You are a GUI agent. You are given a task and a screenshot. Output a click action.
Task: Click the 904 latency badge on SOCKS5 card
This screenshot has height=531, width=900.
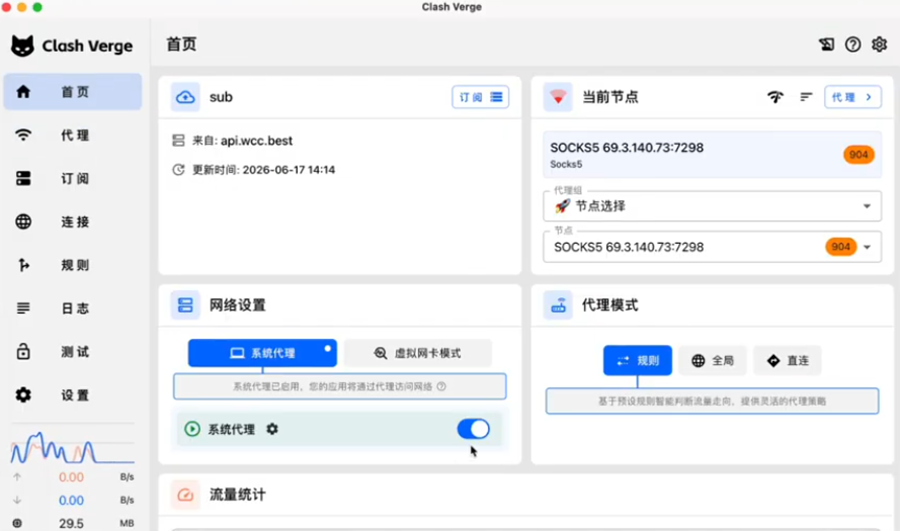(x=859, y=154)
